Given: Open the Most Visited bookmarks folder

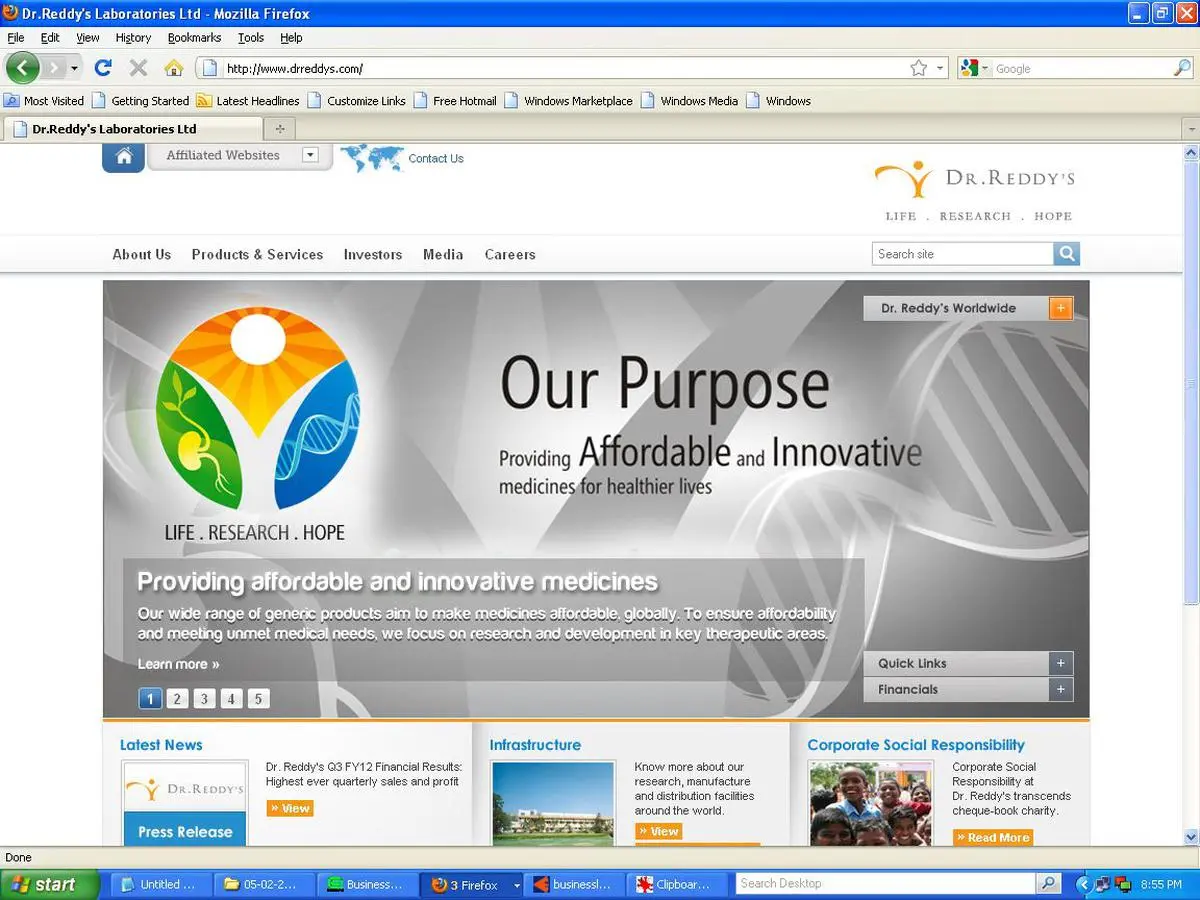Looking at the screenshot, I should 44,101.
